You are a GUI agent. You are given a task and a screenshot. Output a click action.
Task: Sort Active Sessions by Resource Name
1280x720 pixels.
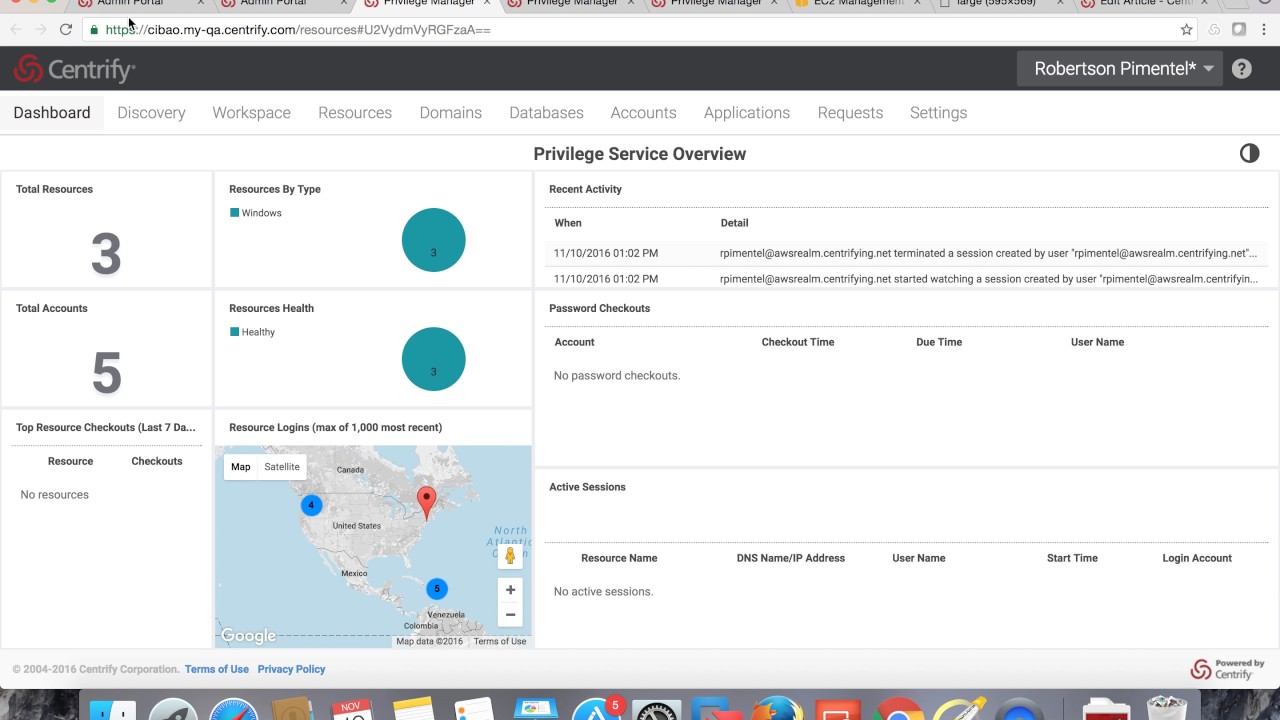coord(619,558)
